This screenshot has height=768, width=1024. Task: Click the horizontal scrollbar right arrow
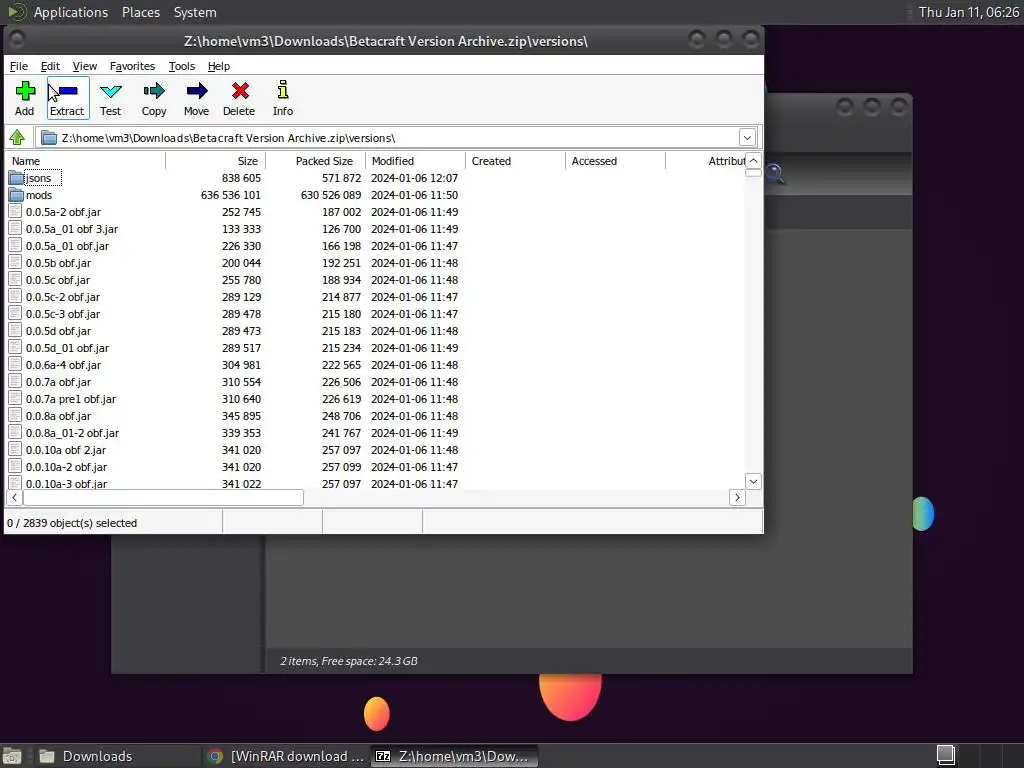point(737,498)
